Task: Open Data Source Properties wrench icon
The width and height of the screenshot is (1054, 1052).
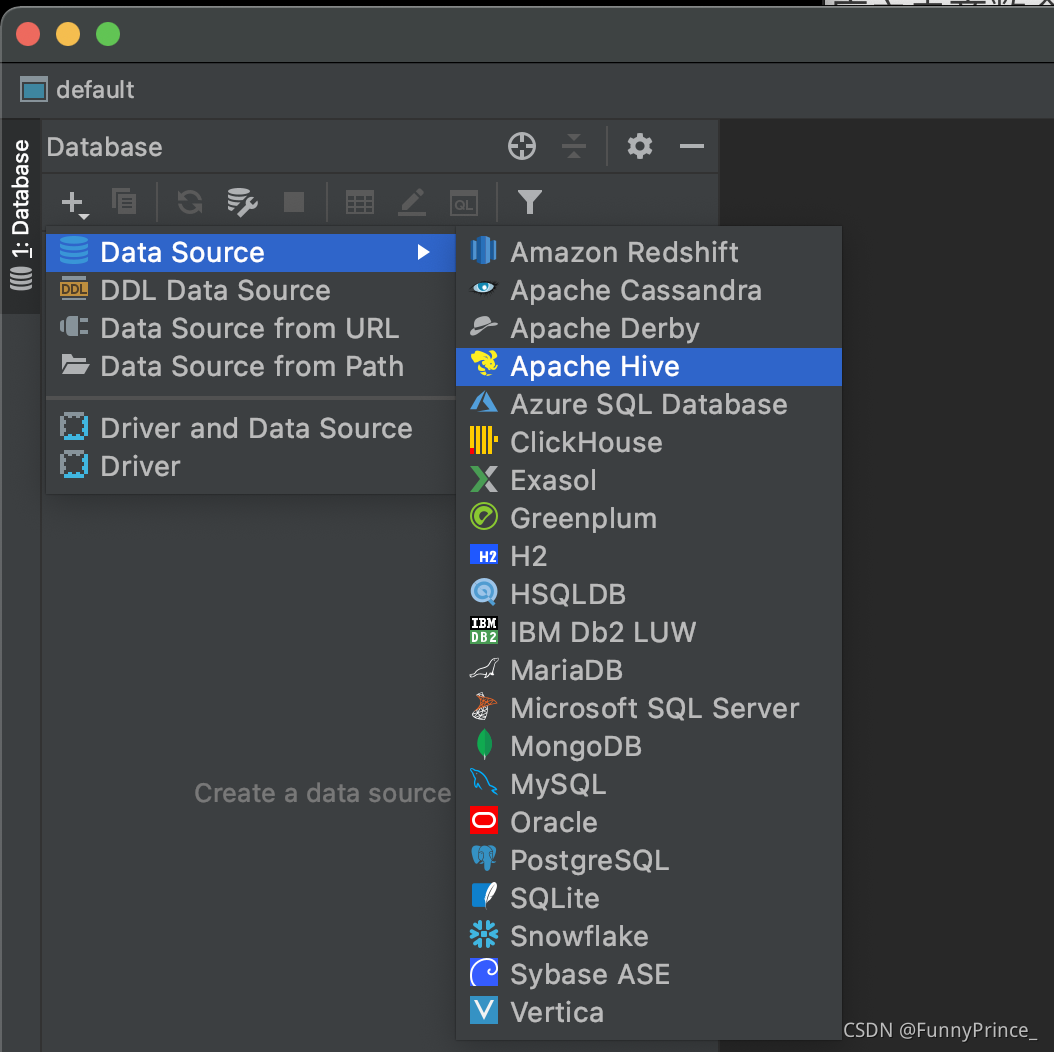Action: click(242, 202)
